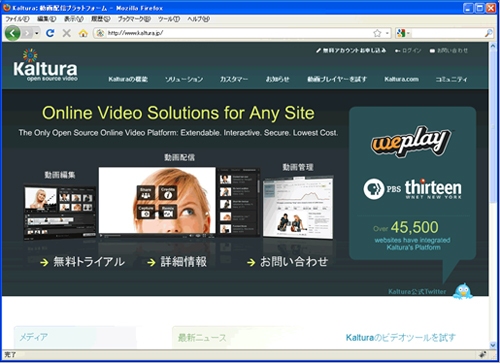Click the vertical scrollbar thumb
The width and height of the screenshot is (500, 363).
(x=493, y=127)
